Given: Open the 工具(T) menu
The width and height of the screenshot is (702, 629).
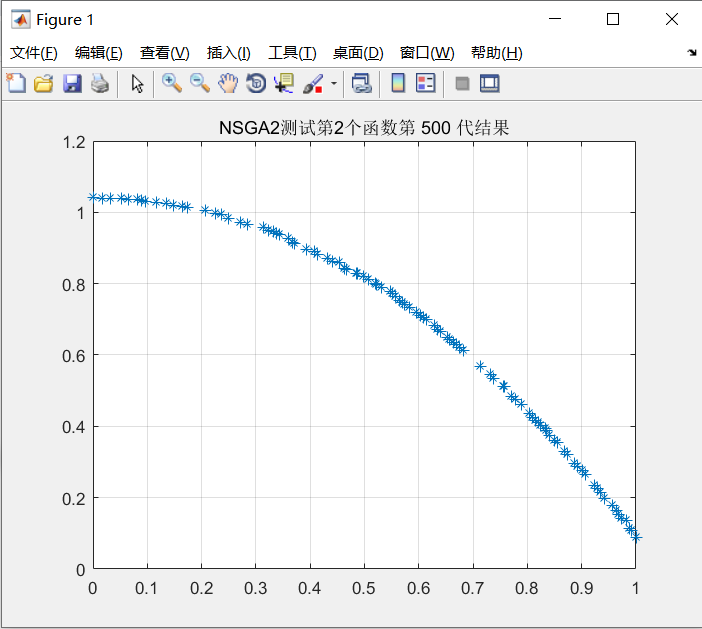Looking at the screenshot, I should click(x=292, y=53).
